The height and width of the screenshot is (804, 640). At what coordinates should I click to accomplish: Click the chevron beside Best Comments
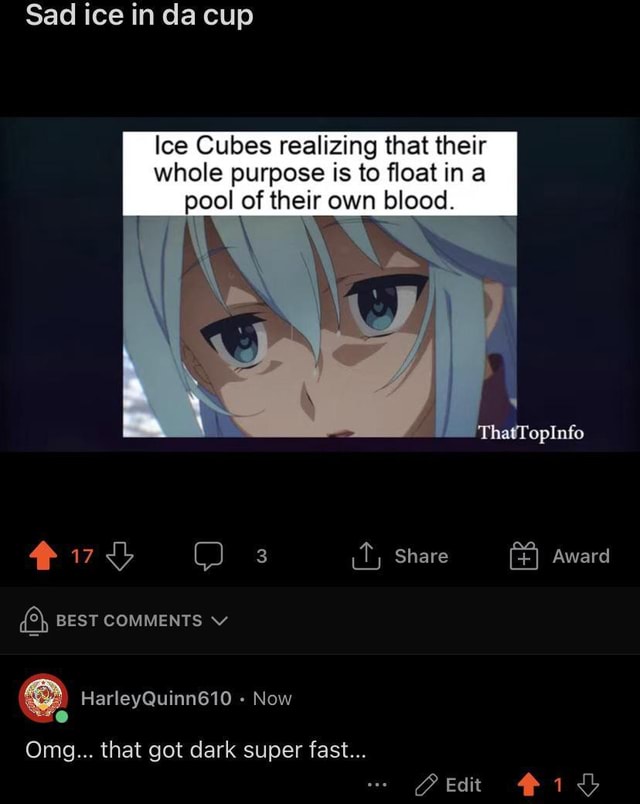click(219, 621)
